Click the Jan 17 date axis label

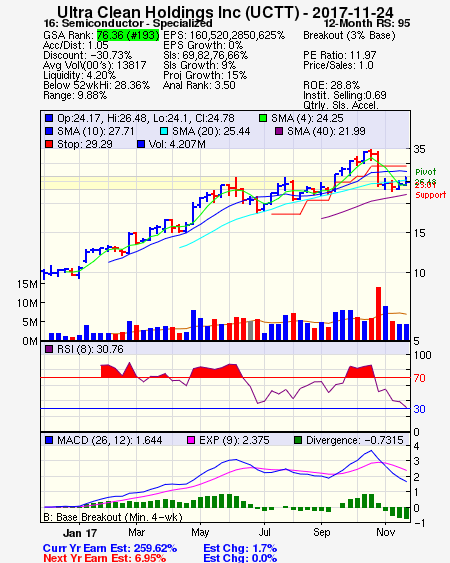click(80, 533)
